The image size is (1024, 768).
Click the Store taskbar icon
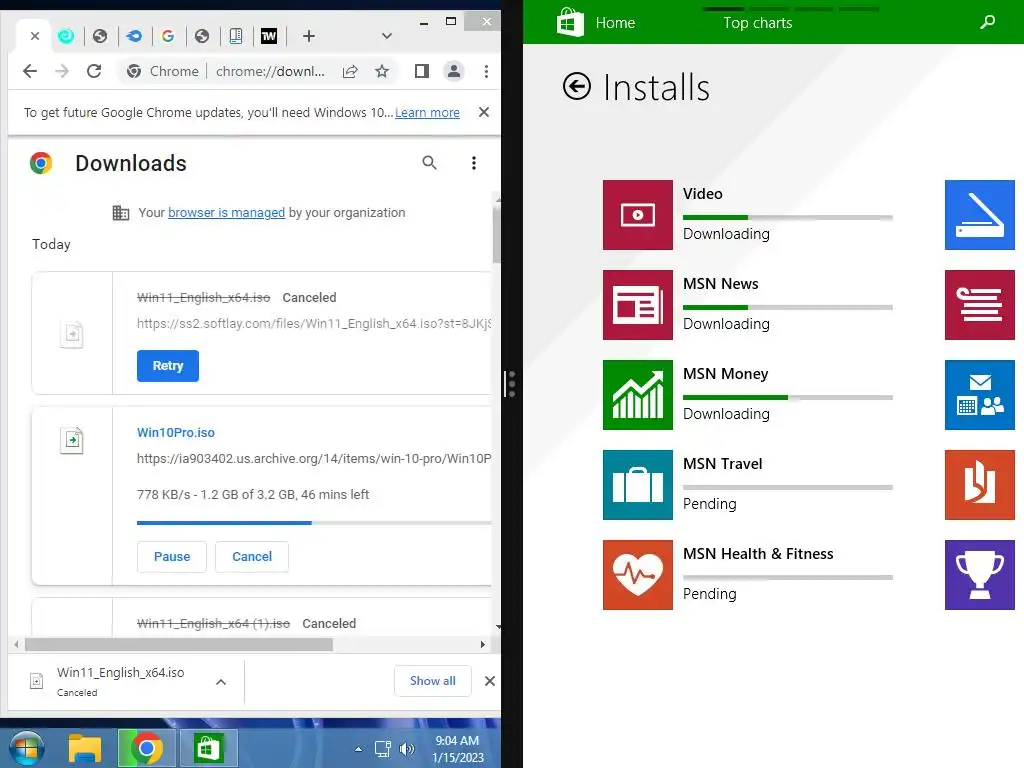point(208,748)
